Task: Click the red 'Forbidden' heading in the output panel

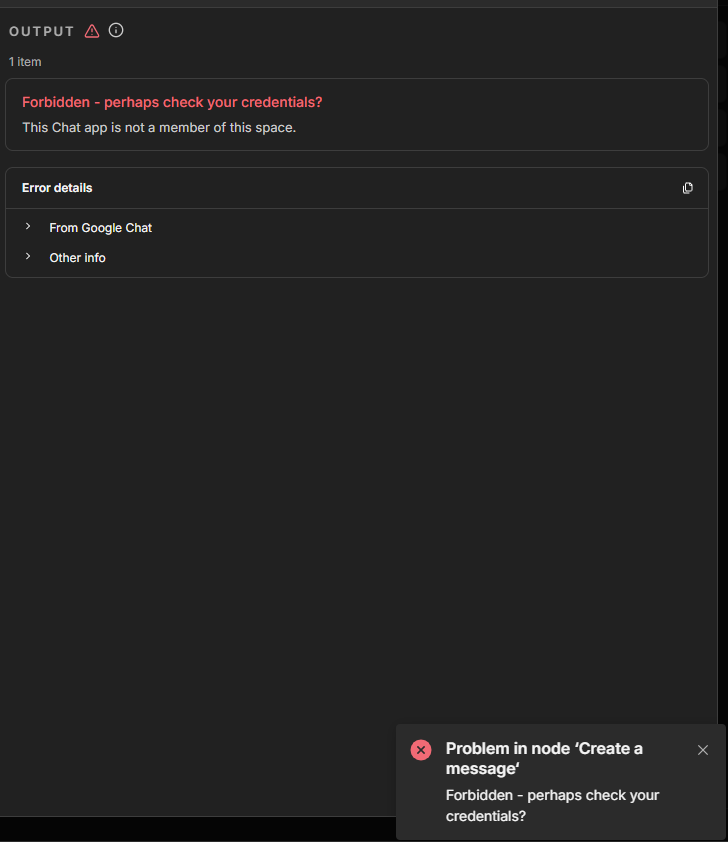Action: pos(172,102)
